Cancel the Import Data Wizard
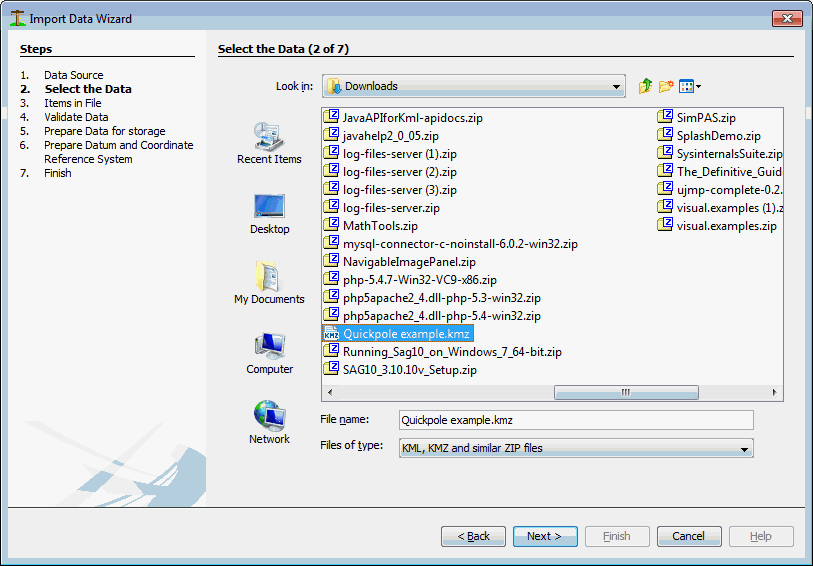The image size is (813, 566). [x=689, y=536]
